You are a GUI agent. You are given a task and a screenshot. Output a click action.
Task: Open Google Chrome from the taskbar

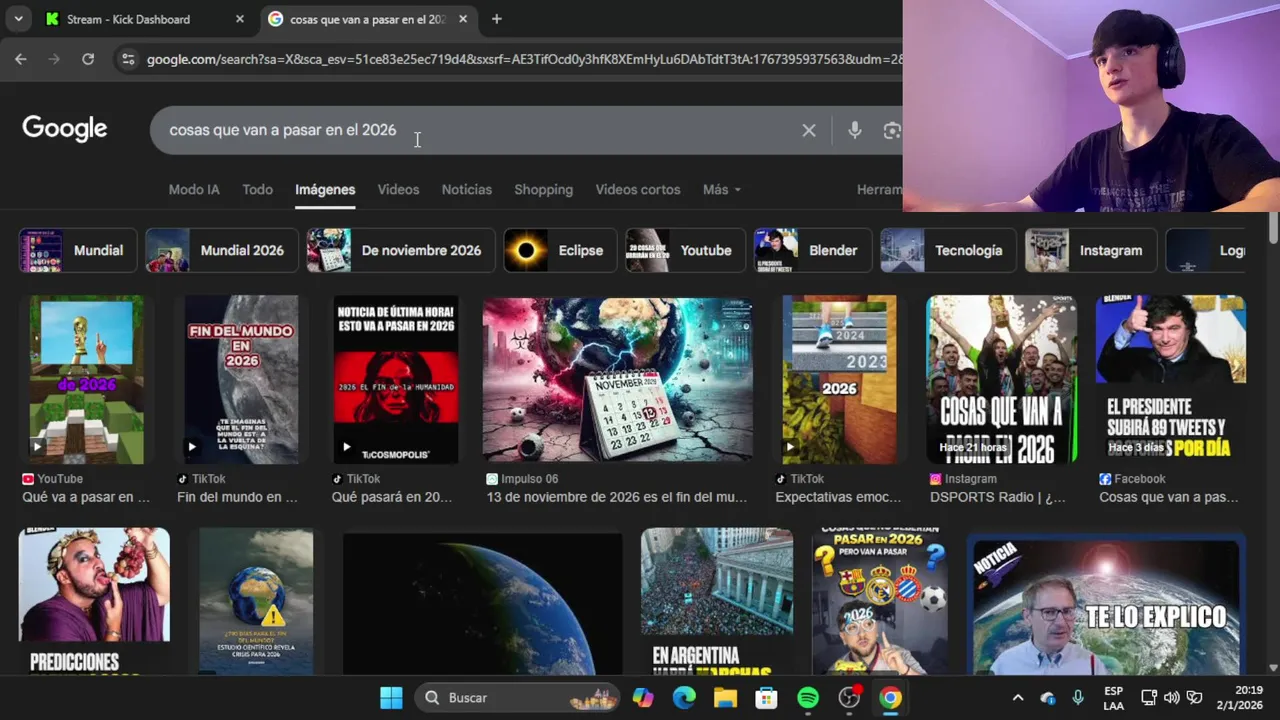click(890, 697)
